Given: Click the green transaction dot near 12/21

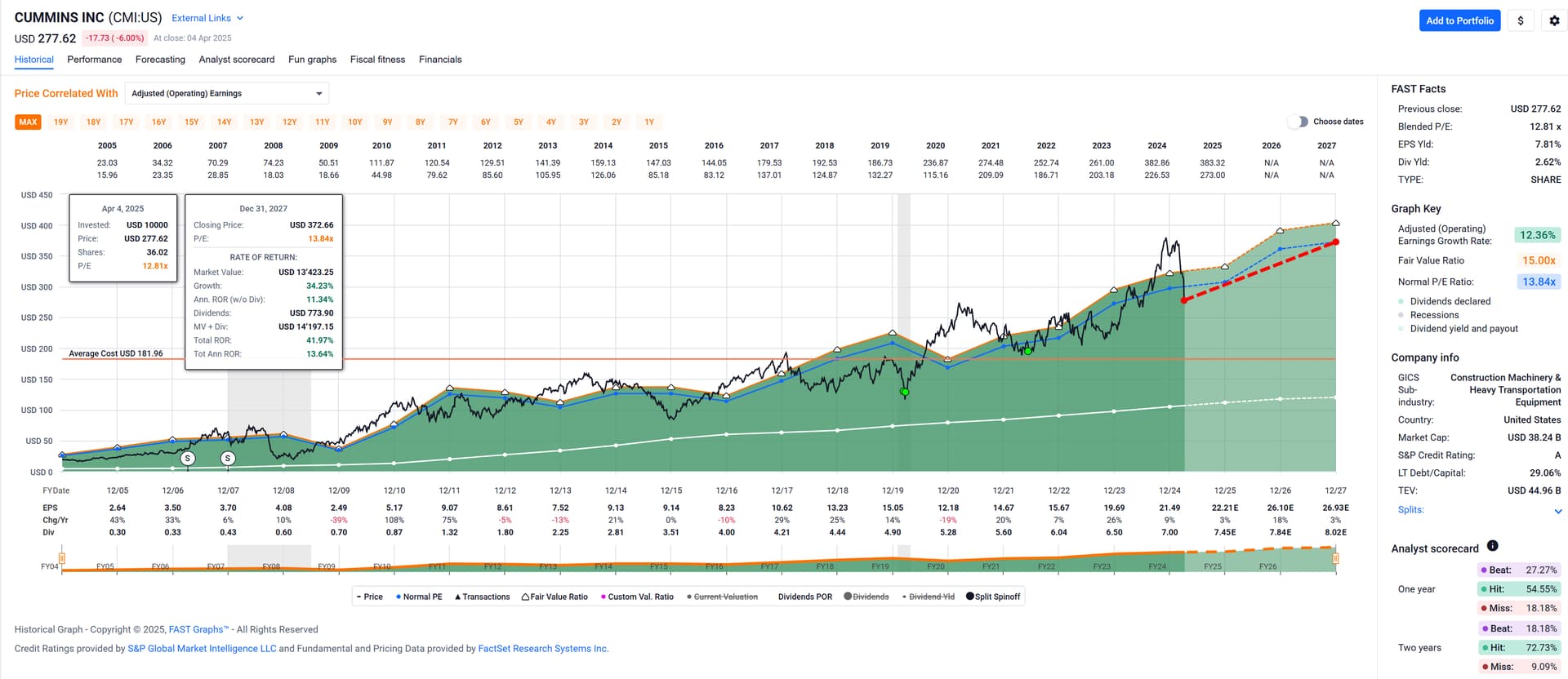Looking at the screenshot, I should click(1028, 350).
